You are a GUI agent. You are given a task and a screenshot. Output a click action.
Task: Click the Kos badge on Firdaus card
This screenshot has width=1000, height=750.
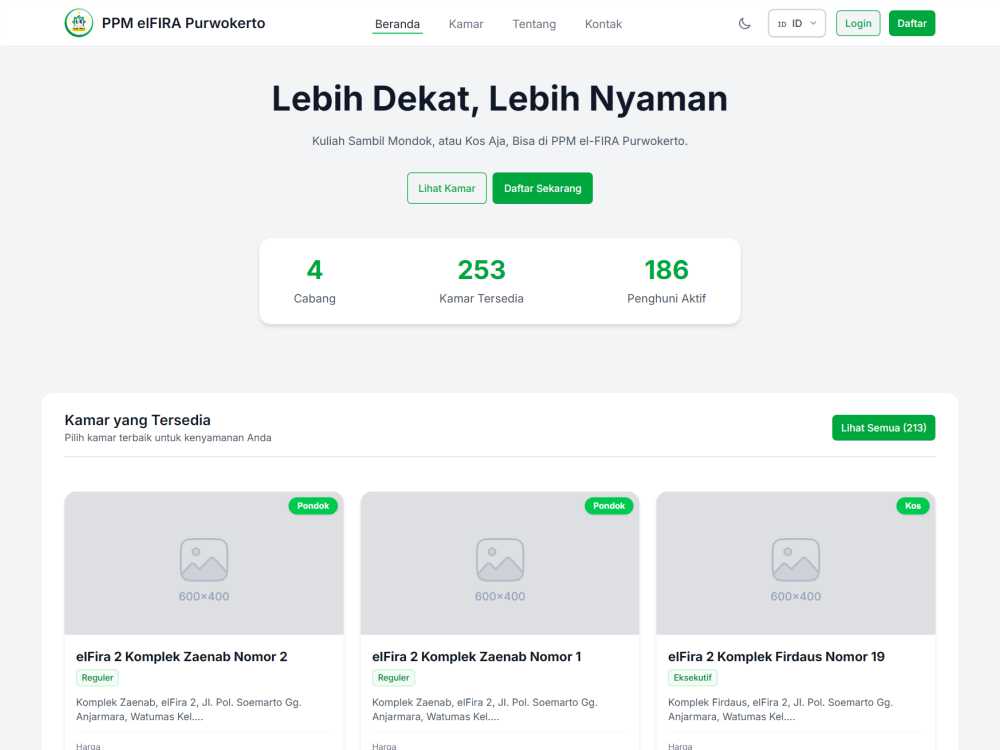pyautogui.click(x=913, y=506)
